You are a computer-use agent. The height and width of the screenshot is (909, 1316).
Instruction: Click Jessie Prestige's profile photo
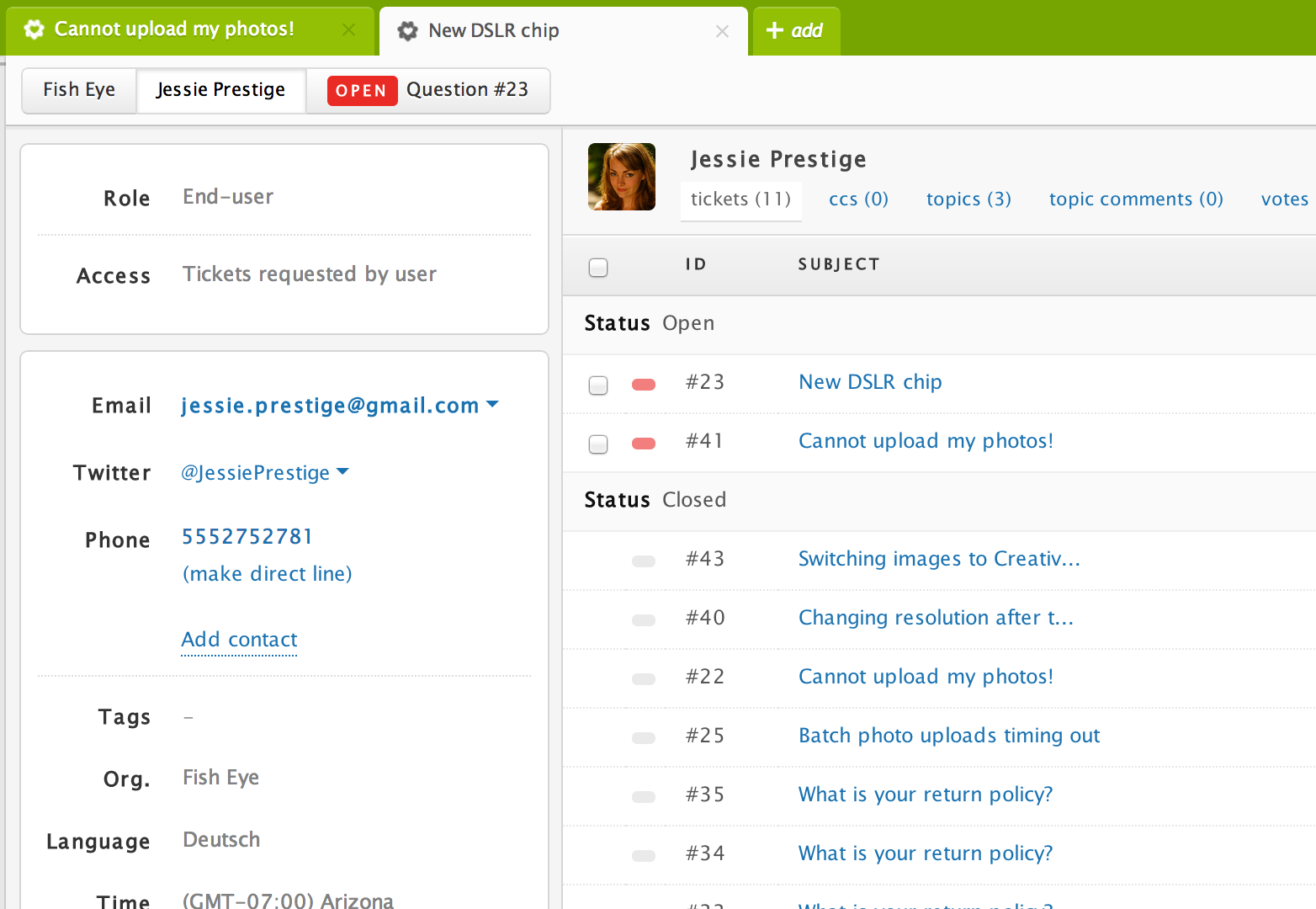pos(622,177)
